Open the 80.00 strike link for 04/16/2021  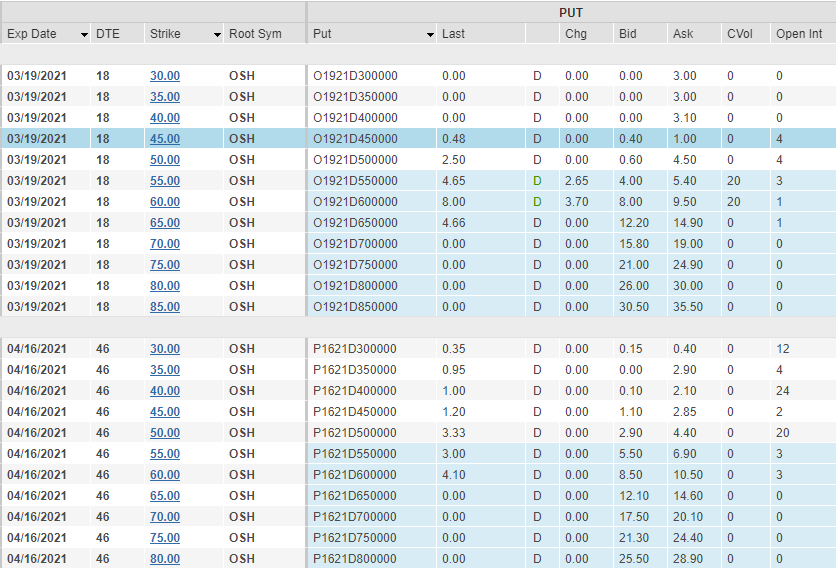click(x=165, y=558)
